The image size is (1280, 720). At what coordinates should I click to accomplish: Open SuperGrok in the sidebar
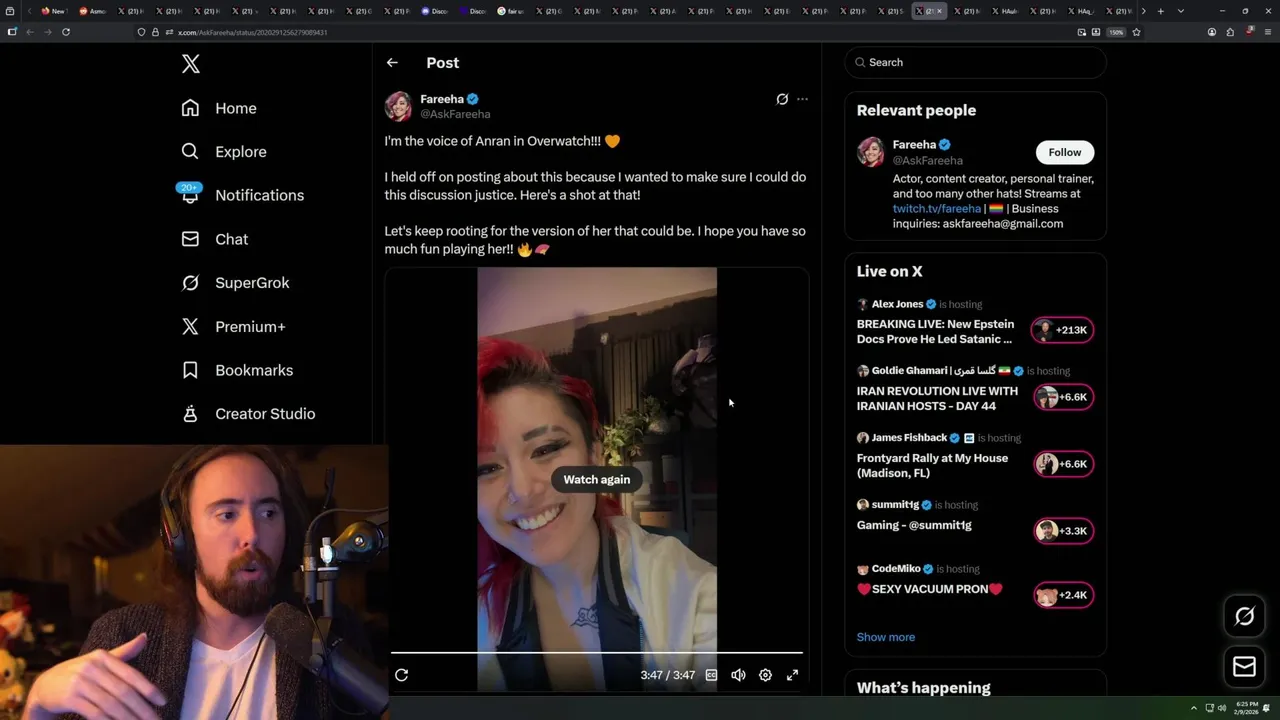(x=236, y=283)
